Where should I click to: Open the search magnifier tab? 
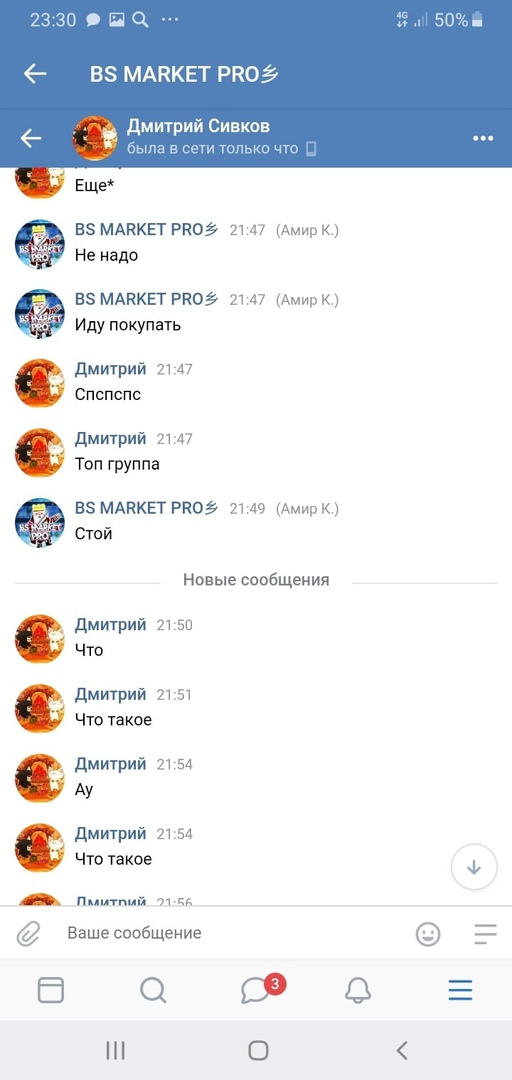(x=153, y=990)
